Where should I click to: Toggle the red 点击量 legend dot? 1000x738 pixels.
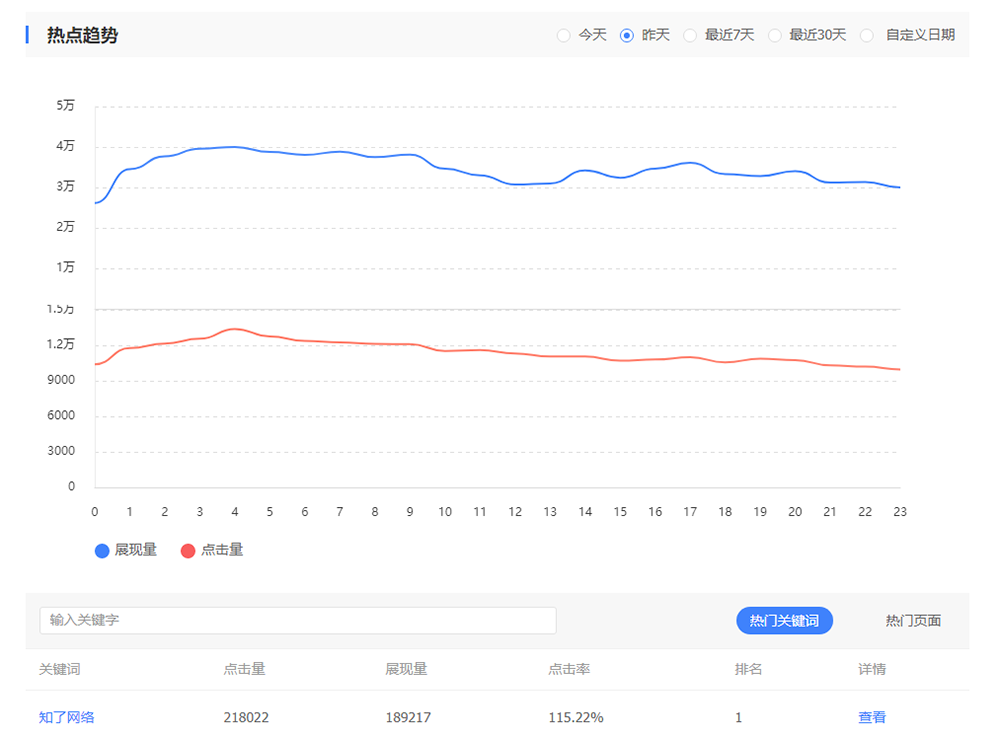[188, 550]
